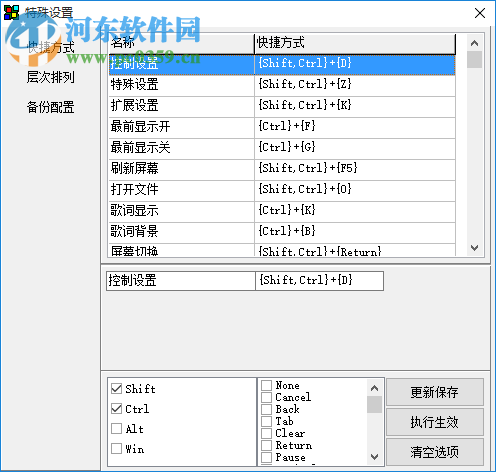The height and width of the screenshot is (472, 496).
Task: Check the Cancel key option
Action: (x=266, y=397)
